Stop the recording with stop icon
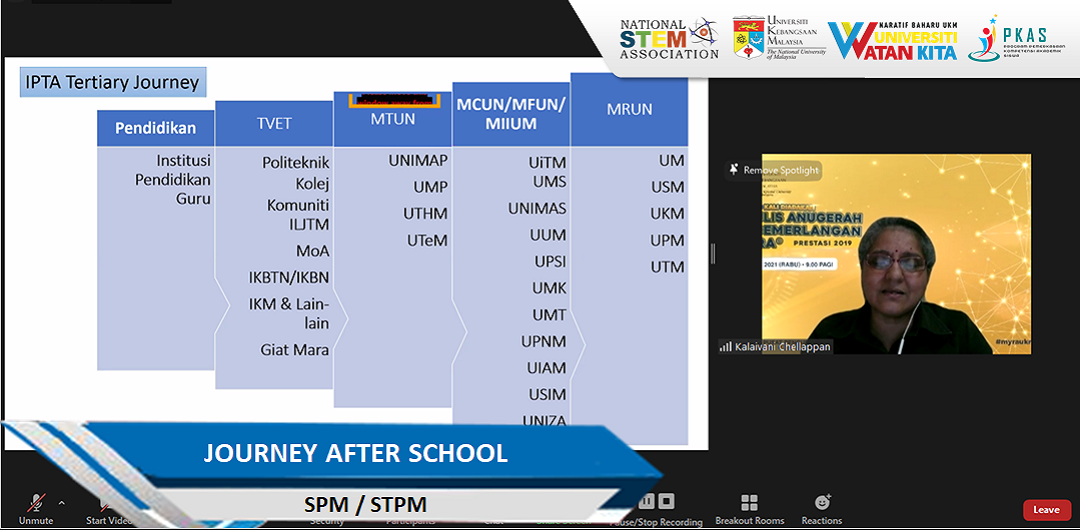 [x=667, y=501]
